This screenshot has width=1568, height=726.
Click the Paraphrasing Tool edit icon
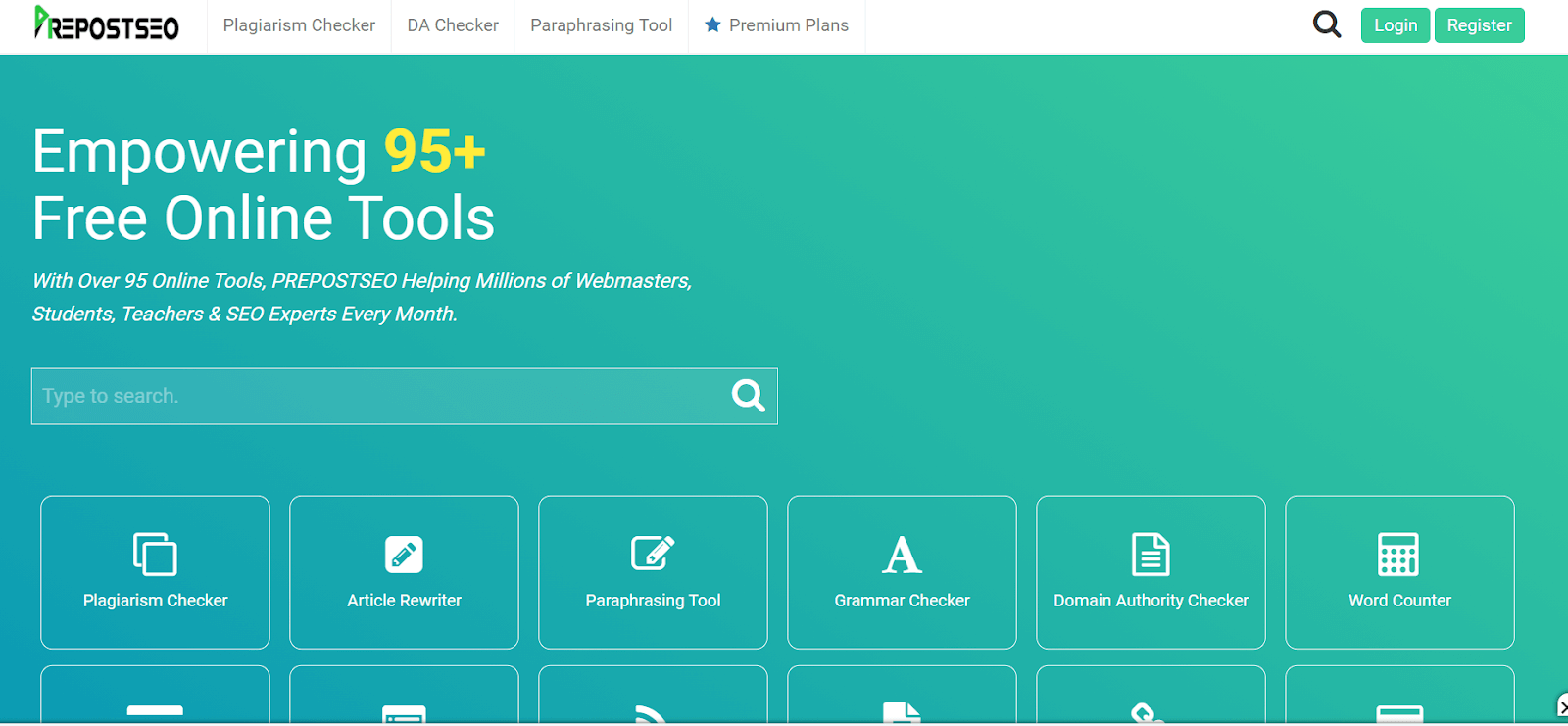(653, 553)
